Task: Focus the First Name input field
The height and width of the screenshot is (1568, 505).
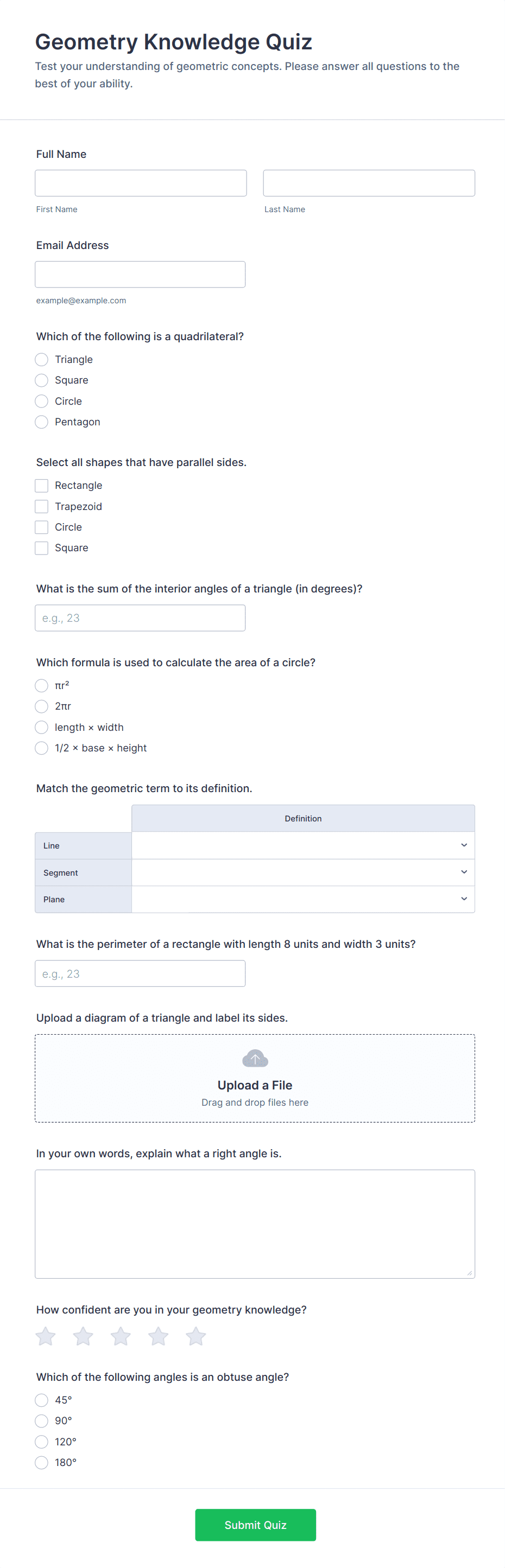Action: (141, 183)
